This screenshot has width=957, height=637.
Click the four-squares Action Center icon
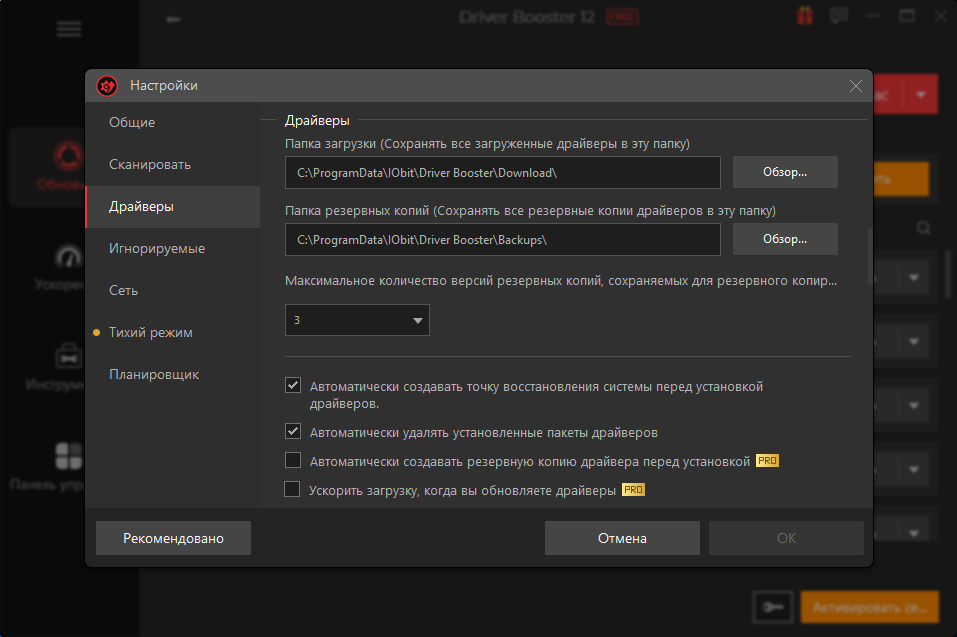pos(69,457)
